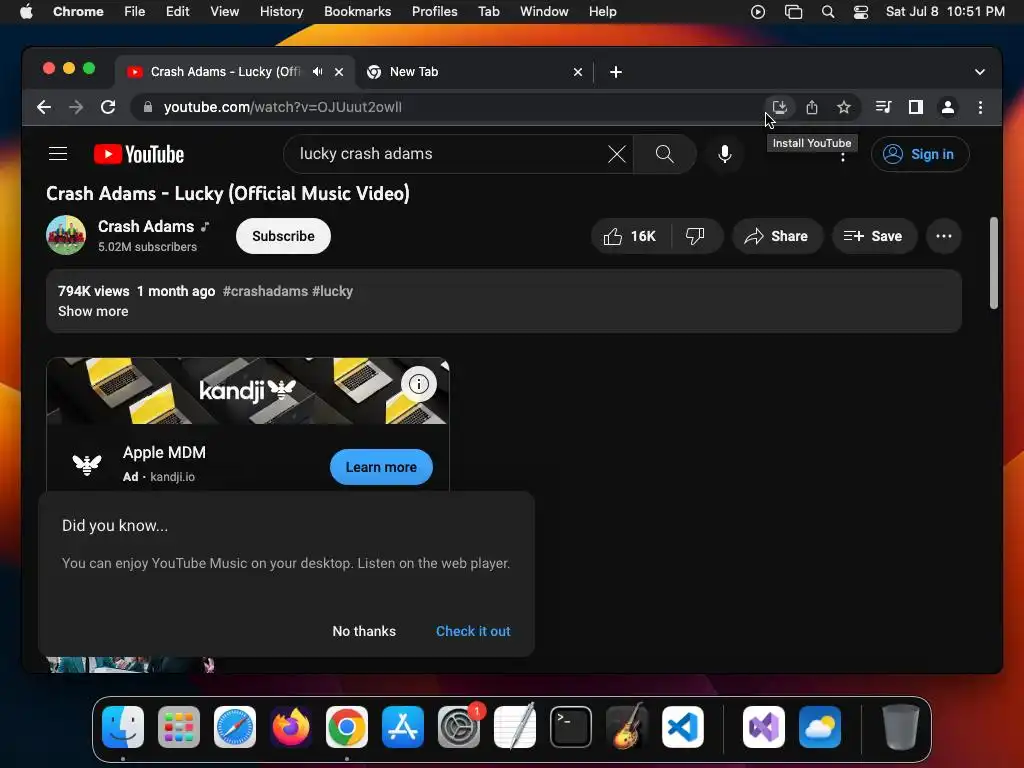Click into the lucky crash adams search field

coord(451,154)
